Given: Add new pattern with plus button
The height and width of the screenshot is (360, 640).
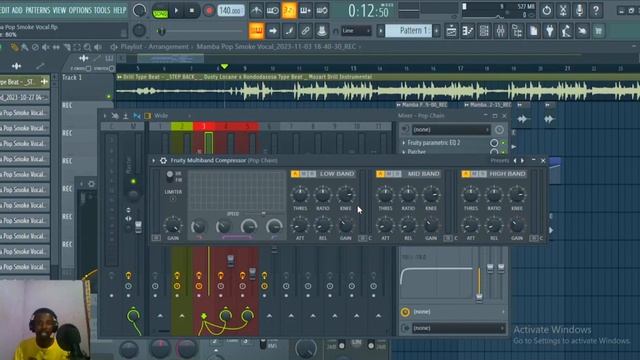Looking at the screenshot, I should [x=437, y=31].
